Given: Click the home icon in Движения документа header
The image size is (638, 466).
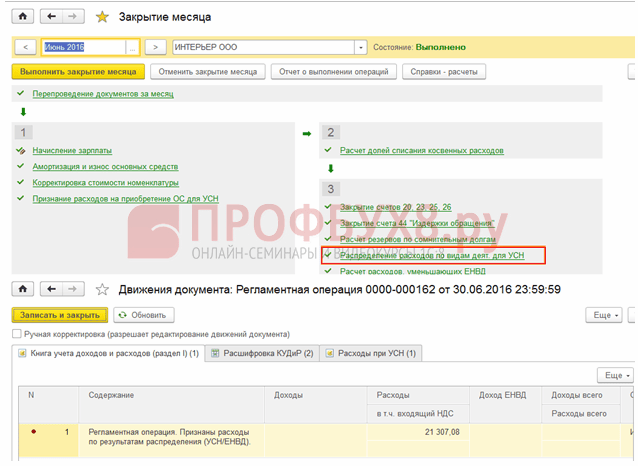Looking at the screenshot, I should (x=23, y=289).
